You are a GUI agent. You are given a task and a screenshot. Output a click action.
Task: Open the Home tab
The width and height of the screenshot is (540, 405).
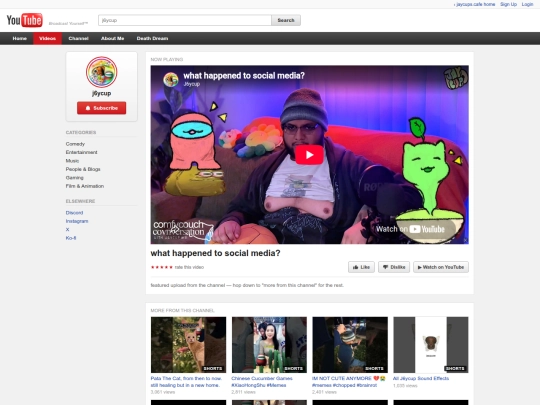click(20, 38)
